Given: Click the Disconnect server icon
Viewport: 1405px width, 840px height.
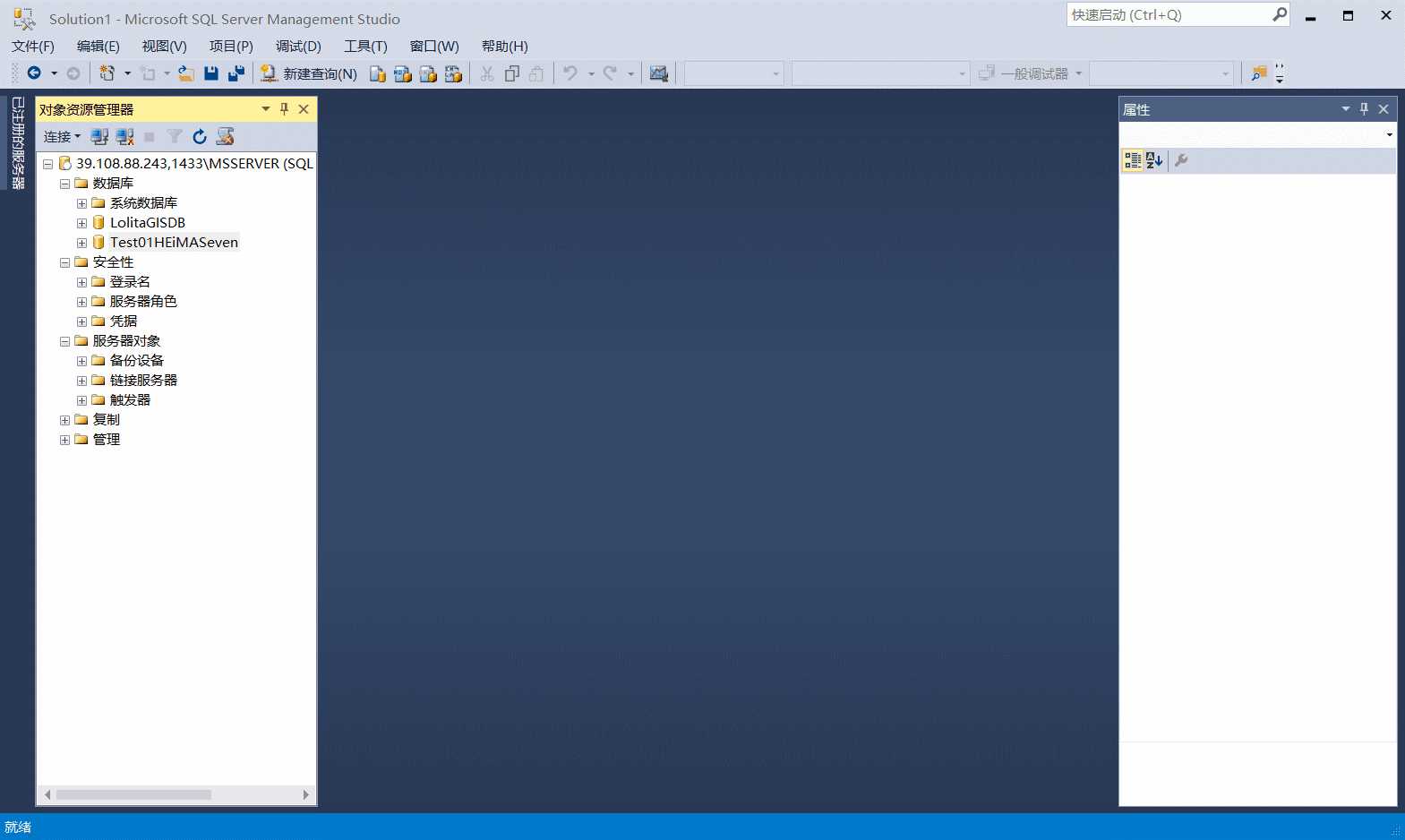Looking at the screenshot, I should tap(125, 136).
